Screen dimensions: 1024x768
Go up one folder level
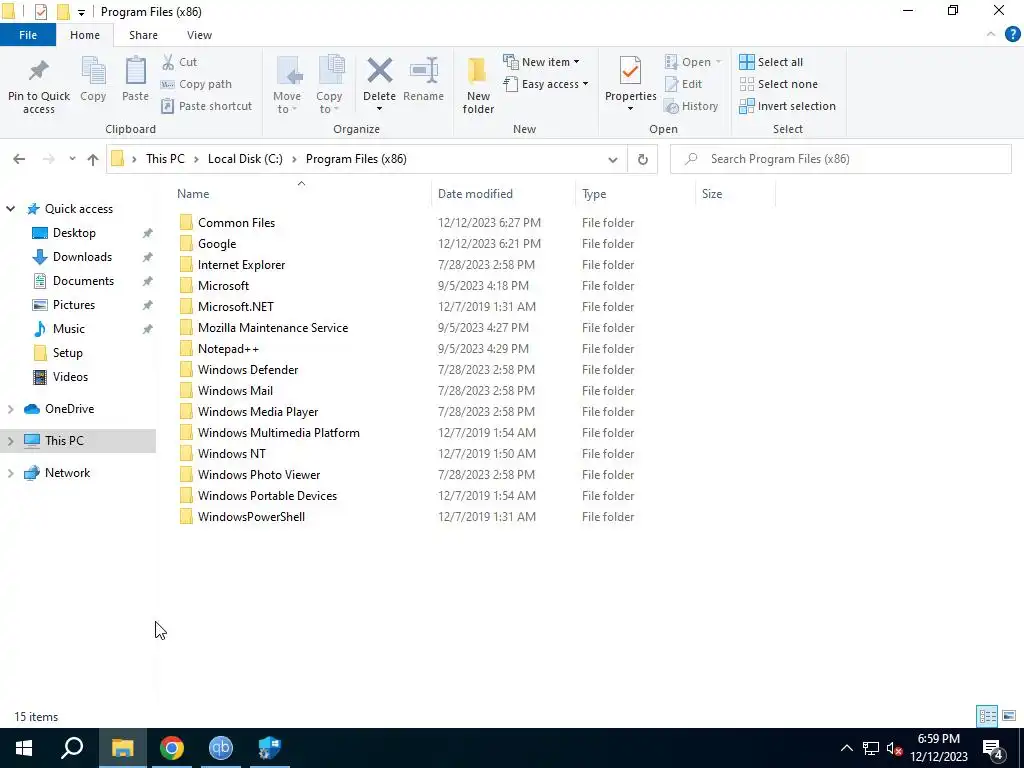93,159
